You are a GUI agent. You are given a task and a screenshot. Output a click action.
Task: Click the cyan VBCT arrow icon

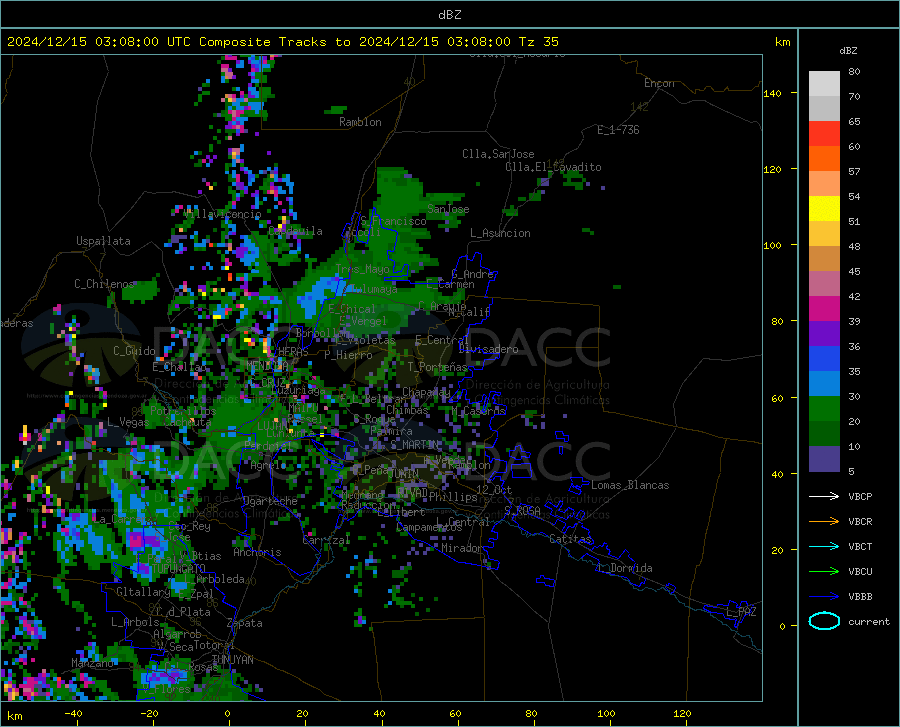pos(824,546)
